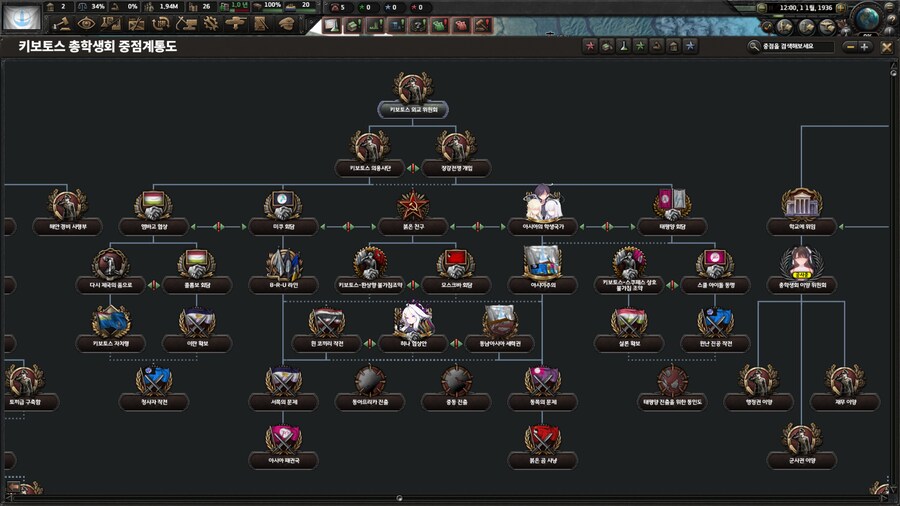Viewport: 900px width, 506px height.
Task: Click the country flag emblem in top-left
Action: [x=21, y=16]
